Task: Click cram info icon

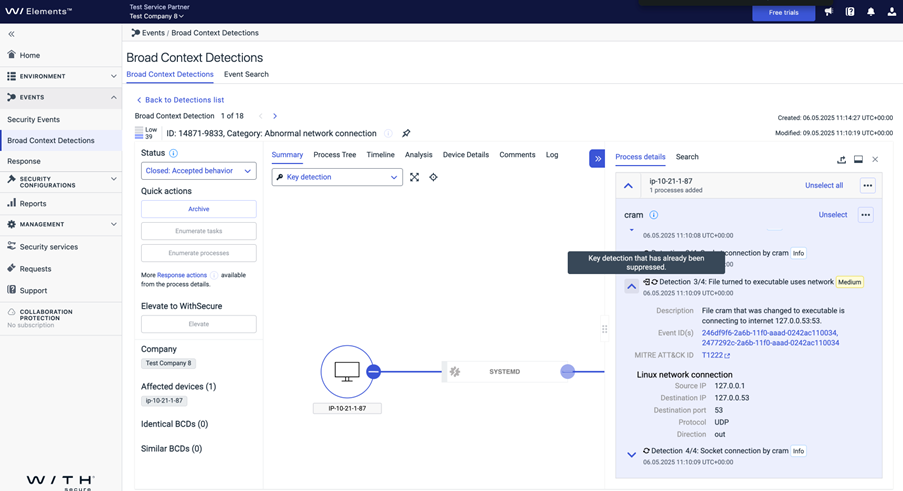Action: 654,215
